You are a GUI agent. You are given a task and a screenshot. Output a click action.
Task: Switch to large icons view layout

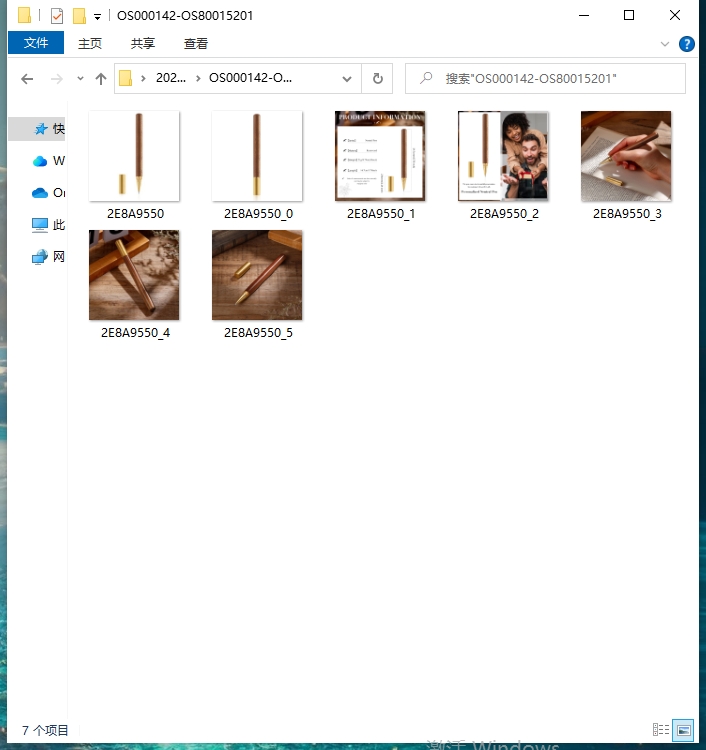pos(683,730)
